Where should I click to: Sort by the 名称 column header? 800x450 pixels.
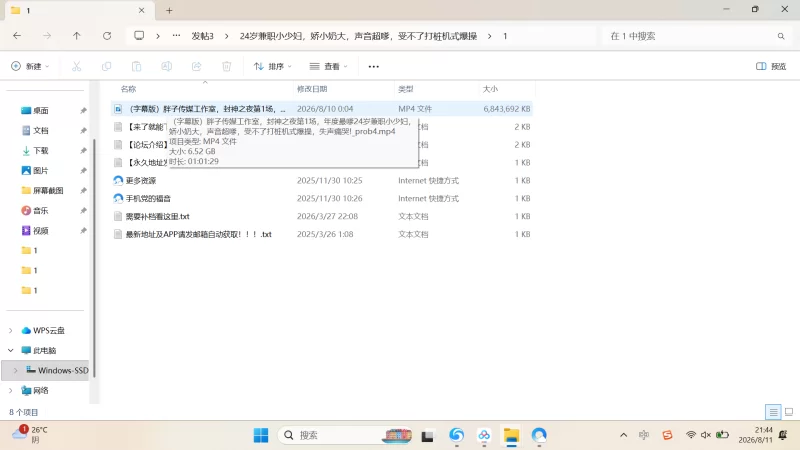[129, 89]
